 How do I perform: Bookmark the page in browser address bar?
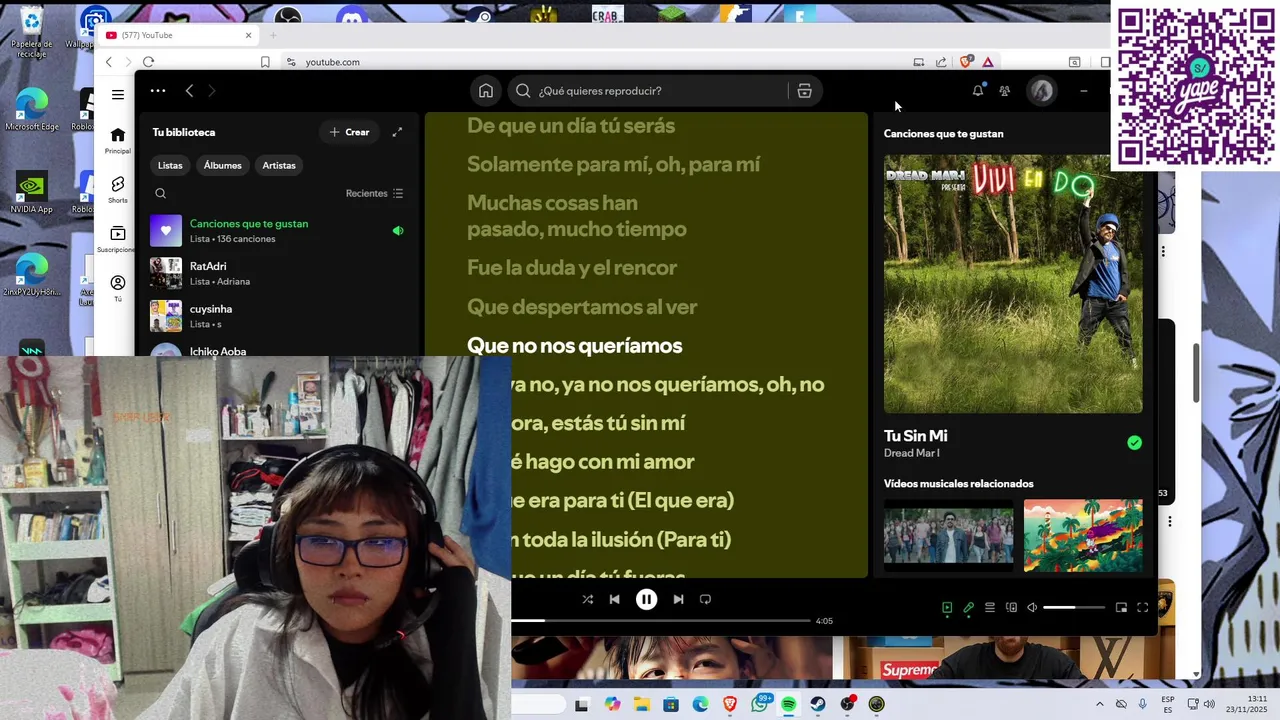tap(265, 62)
